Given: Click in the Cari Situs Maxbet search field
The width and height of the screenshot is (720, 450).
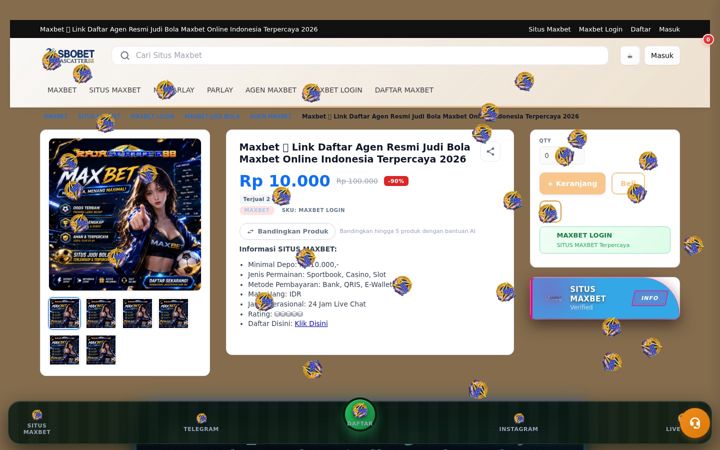Looking at the screenshot, I should (360, 56).
